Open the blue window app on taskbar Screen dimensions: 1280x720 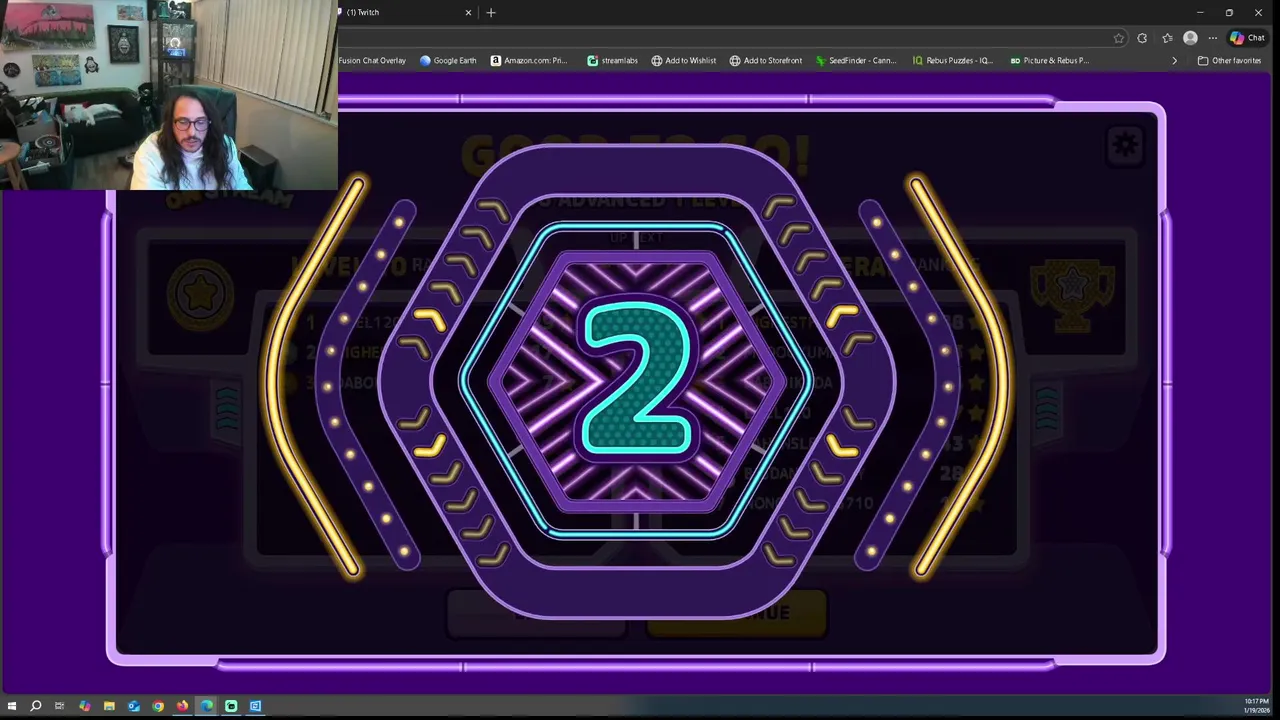(x=255, y=706)
